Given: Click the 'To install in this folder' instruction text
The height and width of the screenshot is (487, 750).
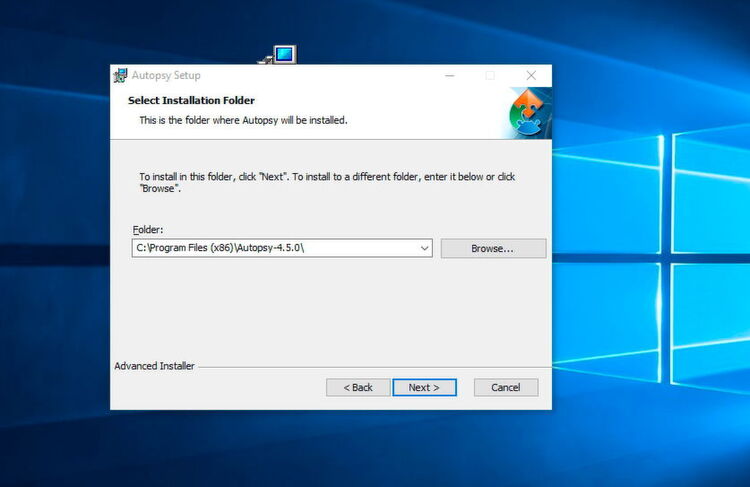Looking at the screenshot, I should coord(327,183).
